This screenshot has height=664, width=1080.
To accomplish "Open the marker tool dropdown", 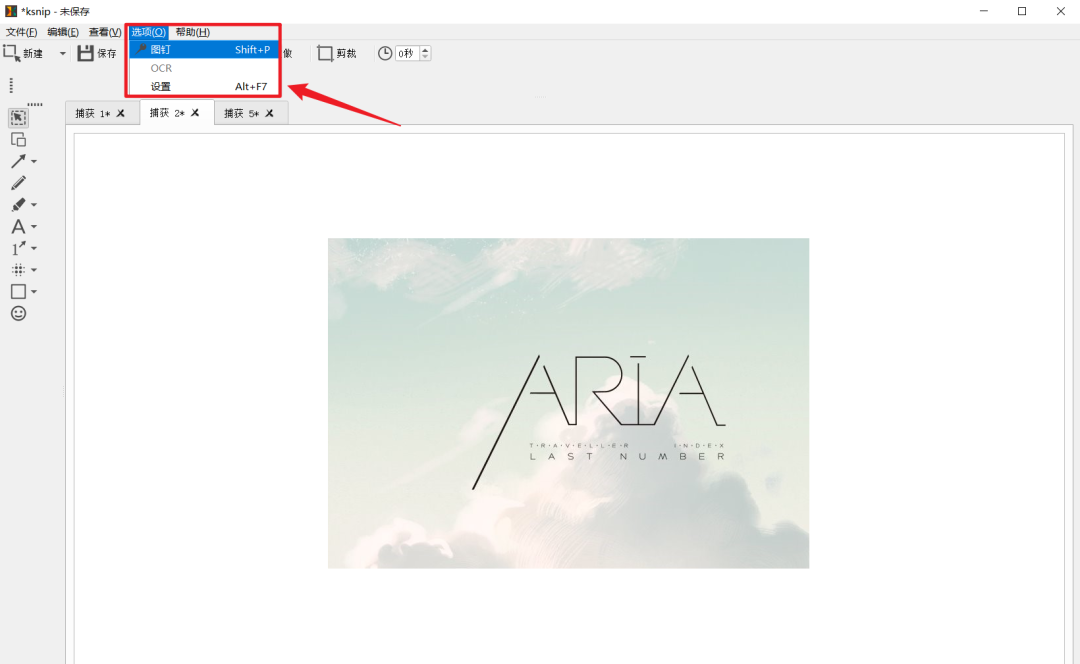I will pyautogui.click(x=34, y=205).
